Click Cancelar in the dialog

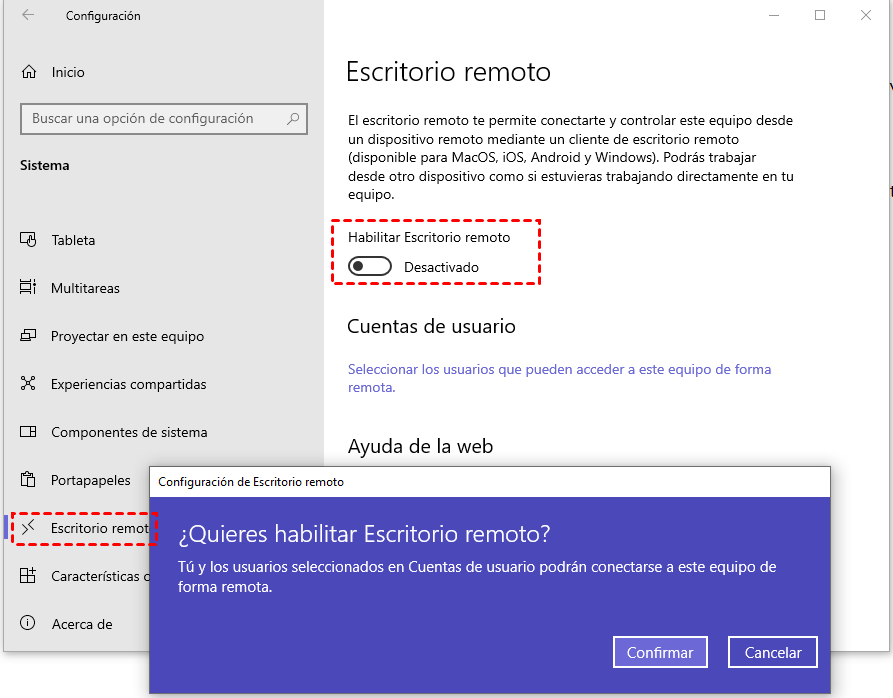pyautogui.click(x=773, y=652)
